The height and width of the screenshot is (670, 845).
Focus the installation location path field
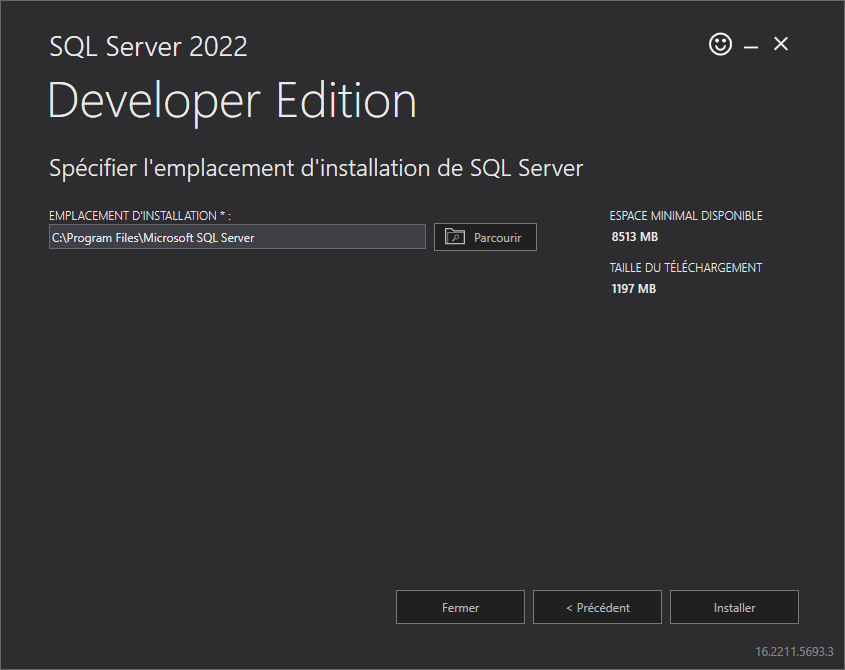[237, 237]
